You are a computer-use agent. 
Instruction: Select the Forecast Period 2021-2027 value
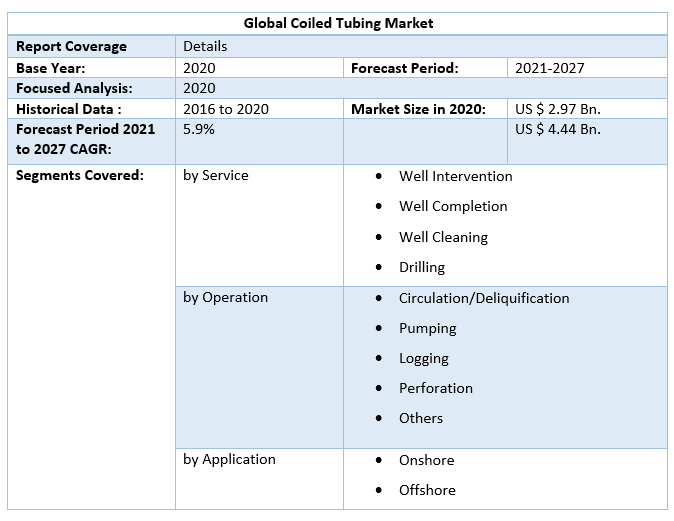point(548,68)
